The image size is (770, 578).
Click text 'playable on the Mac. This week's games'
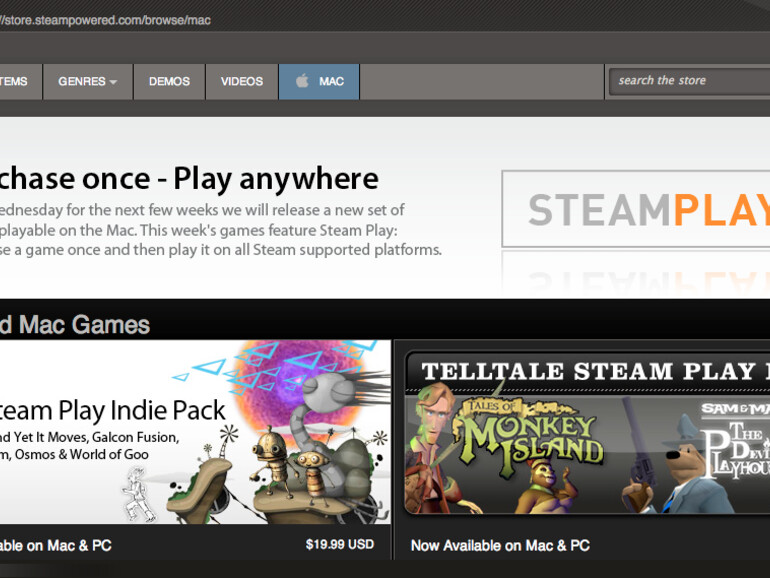[109, 230]
